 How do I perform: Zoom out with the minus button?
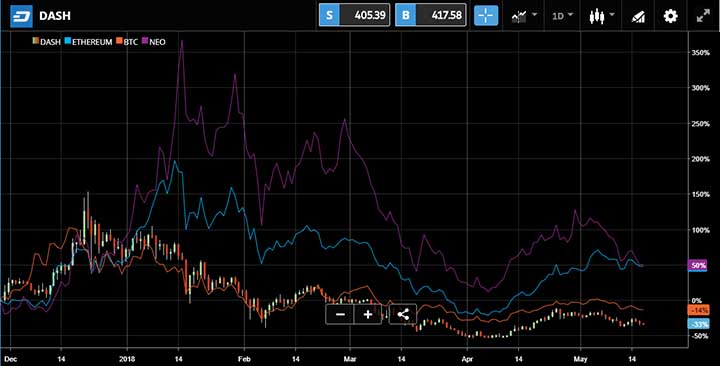pyautogui.click(x=340, y=315)
